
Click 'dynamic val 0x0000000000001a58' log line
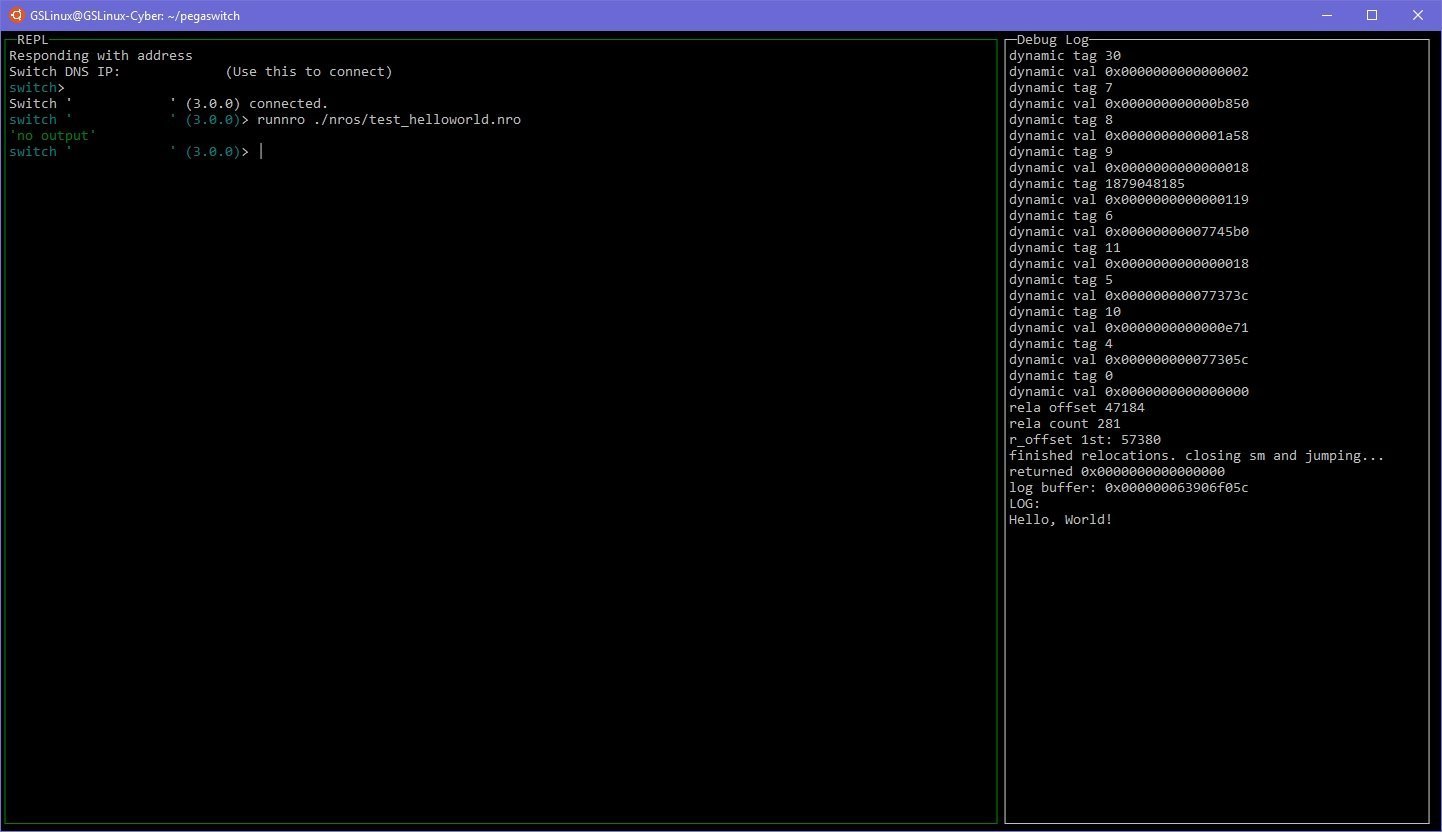point(1129,136)
